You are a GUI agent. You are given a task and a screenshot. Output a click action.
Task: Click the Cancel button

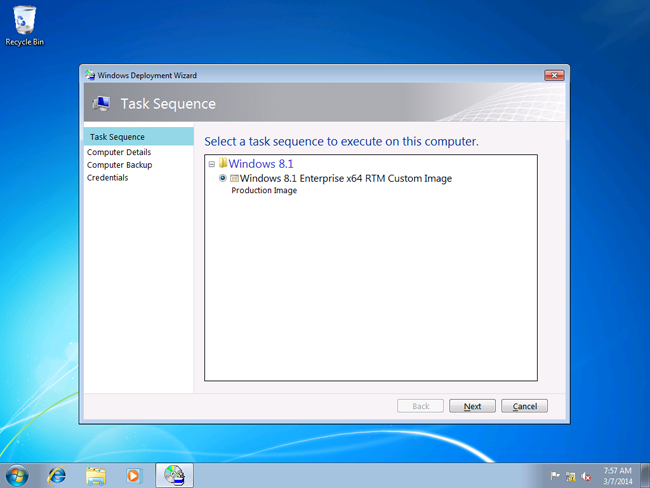(524, 406)
